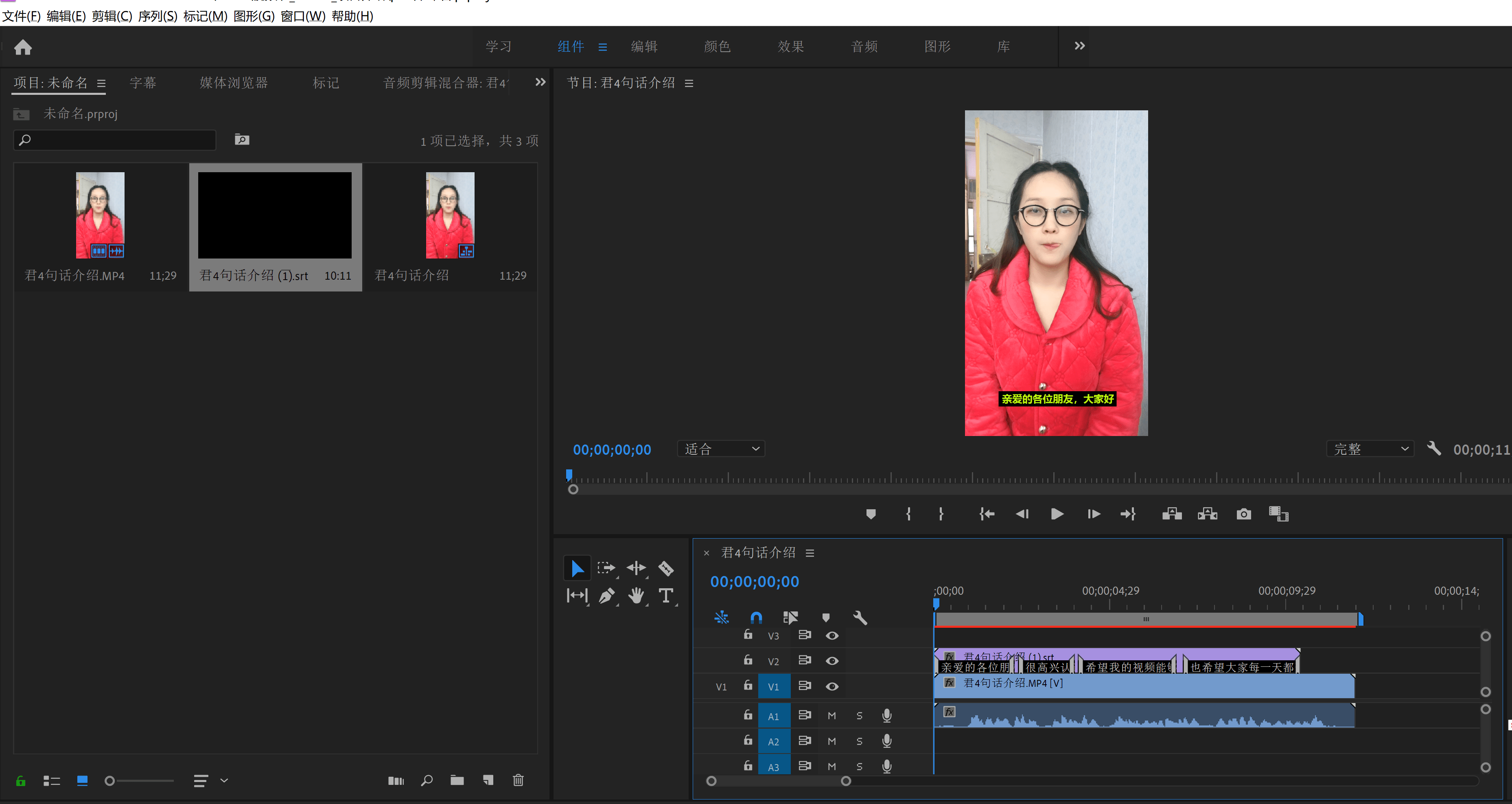Select the Hand tool
Screen dimensions: 1512x804
[636, 596]
